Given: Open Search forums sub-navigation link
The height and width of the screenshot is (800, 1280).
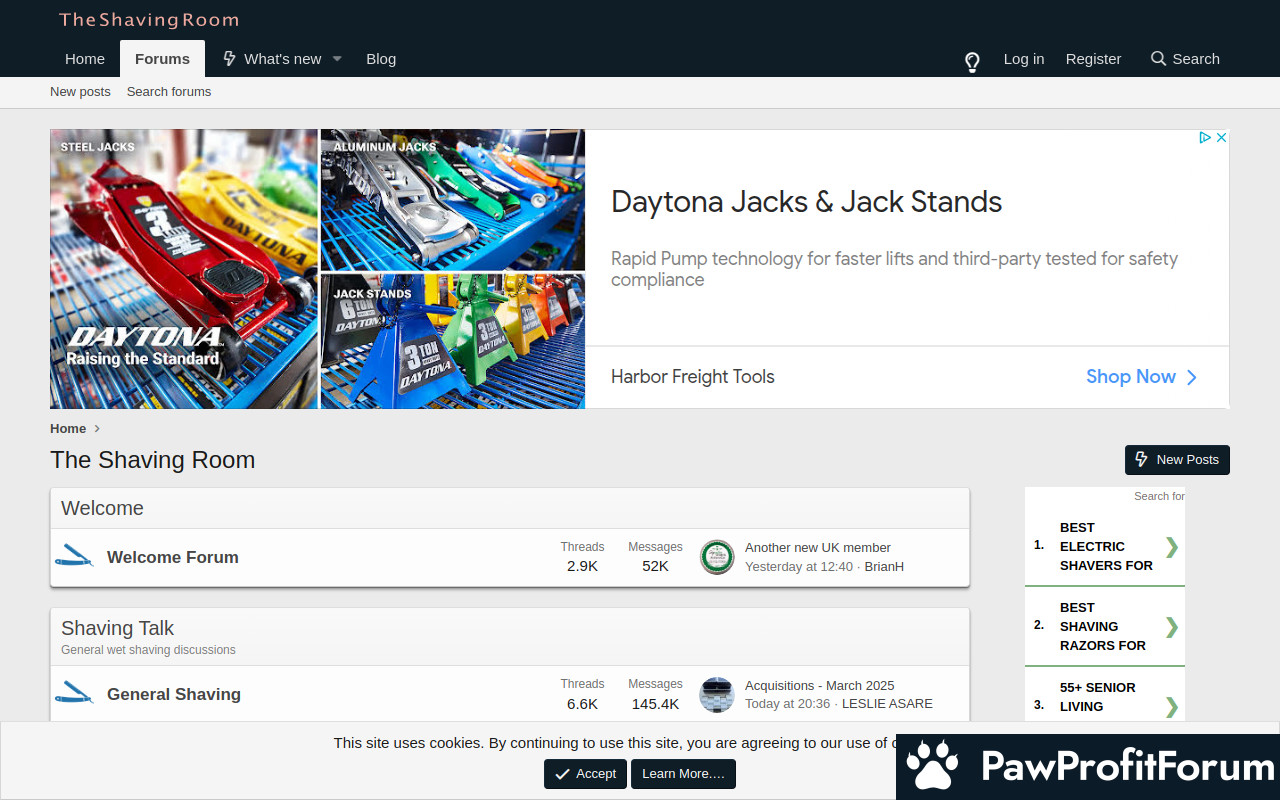Looking at the screenshot, I should coord(169,92).
